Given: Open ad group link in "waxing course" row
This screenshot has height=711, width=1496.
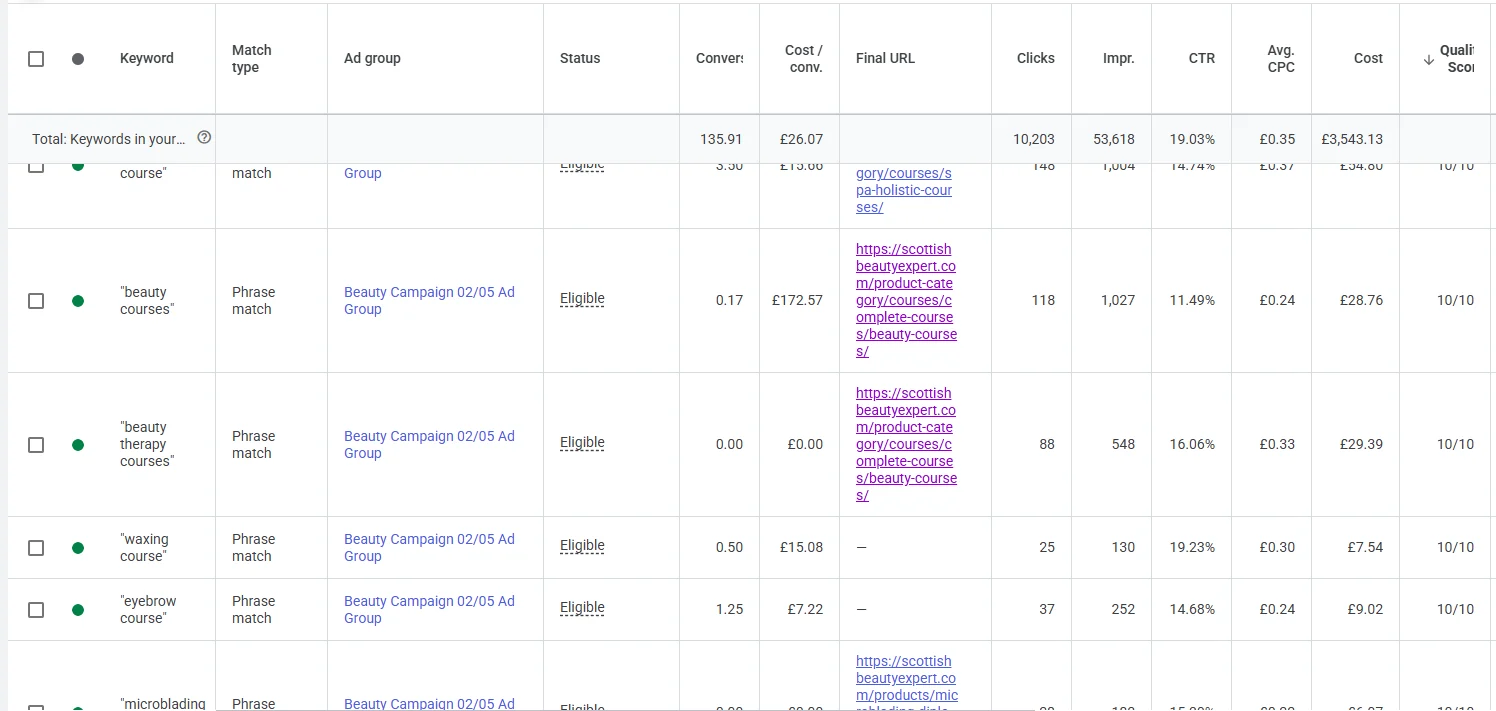Looking at the screenshot, I should coord(429,548).
